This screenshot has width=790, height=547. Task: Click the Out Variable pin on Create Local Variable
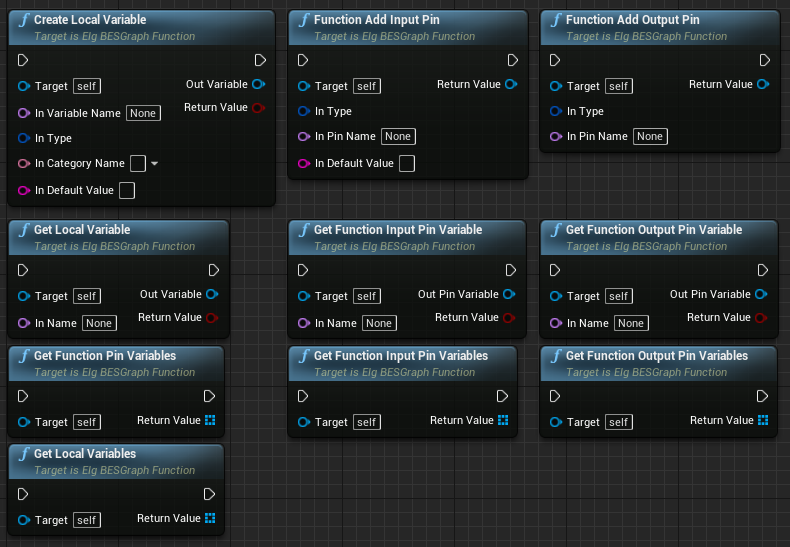click(258, 84)
